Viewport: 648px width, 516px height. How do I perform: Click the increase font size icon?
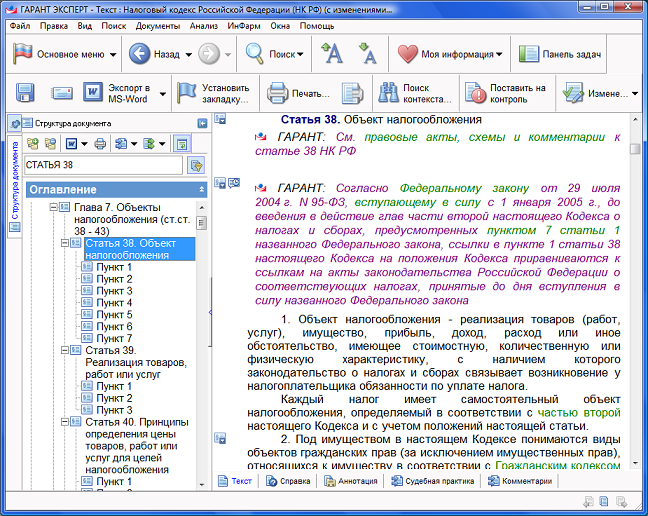point(333,54)
